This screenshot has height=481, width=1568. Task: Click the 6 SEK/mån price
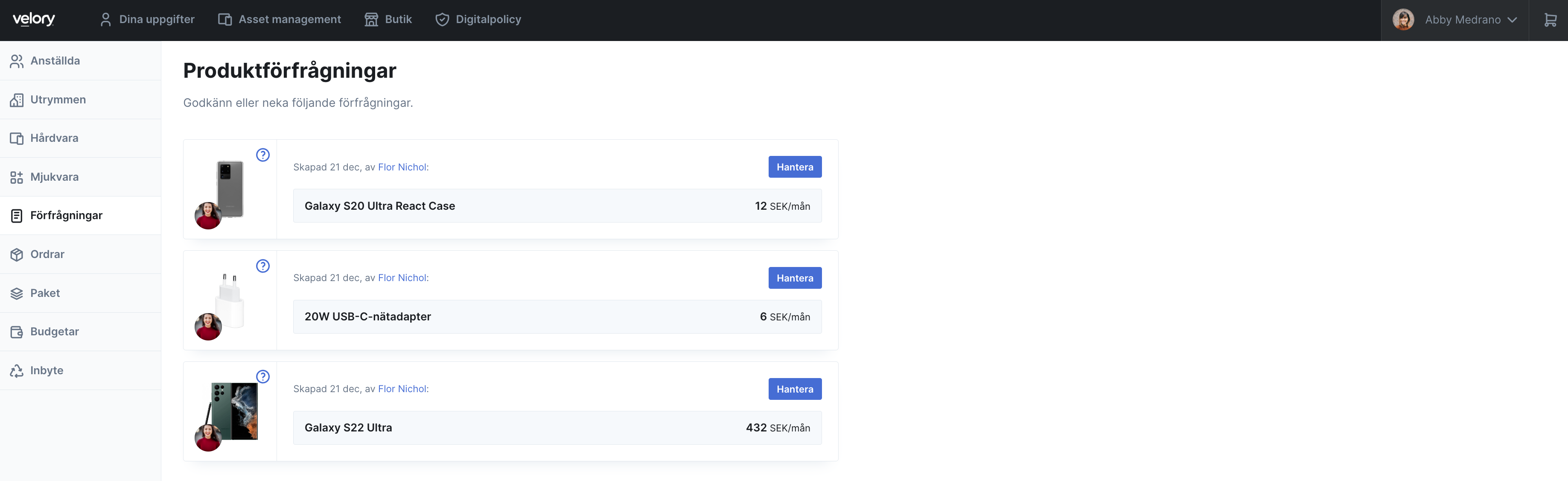coord(784,317)
